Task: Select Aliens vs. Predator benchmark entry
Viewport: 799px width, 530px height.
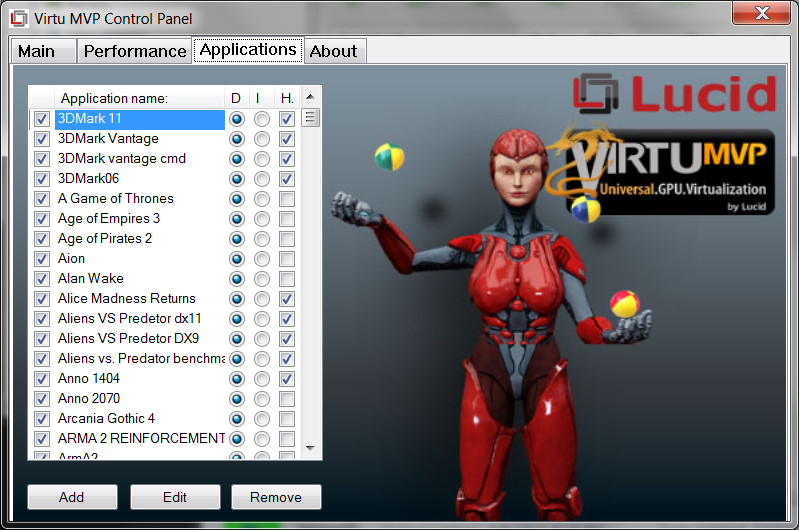Action: point(140,358)
